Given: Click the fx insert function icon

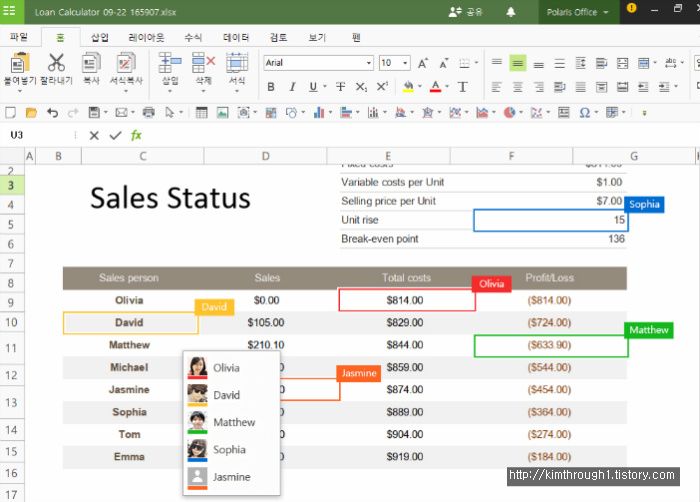Looking at the screenshot, I should (x=136, y=135).
